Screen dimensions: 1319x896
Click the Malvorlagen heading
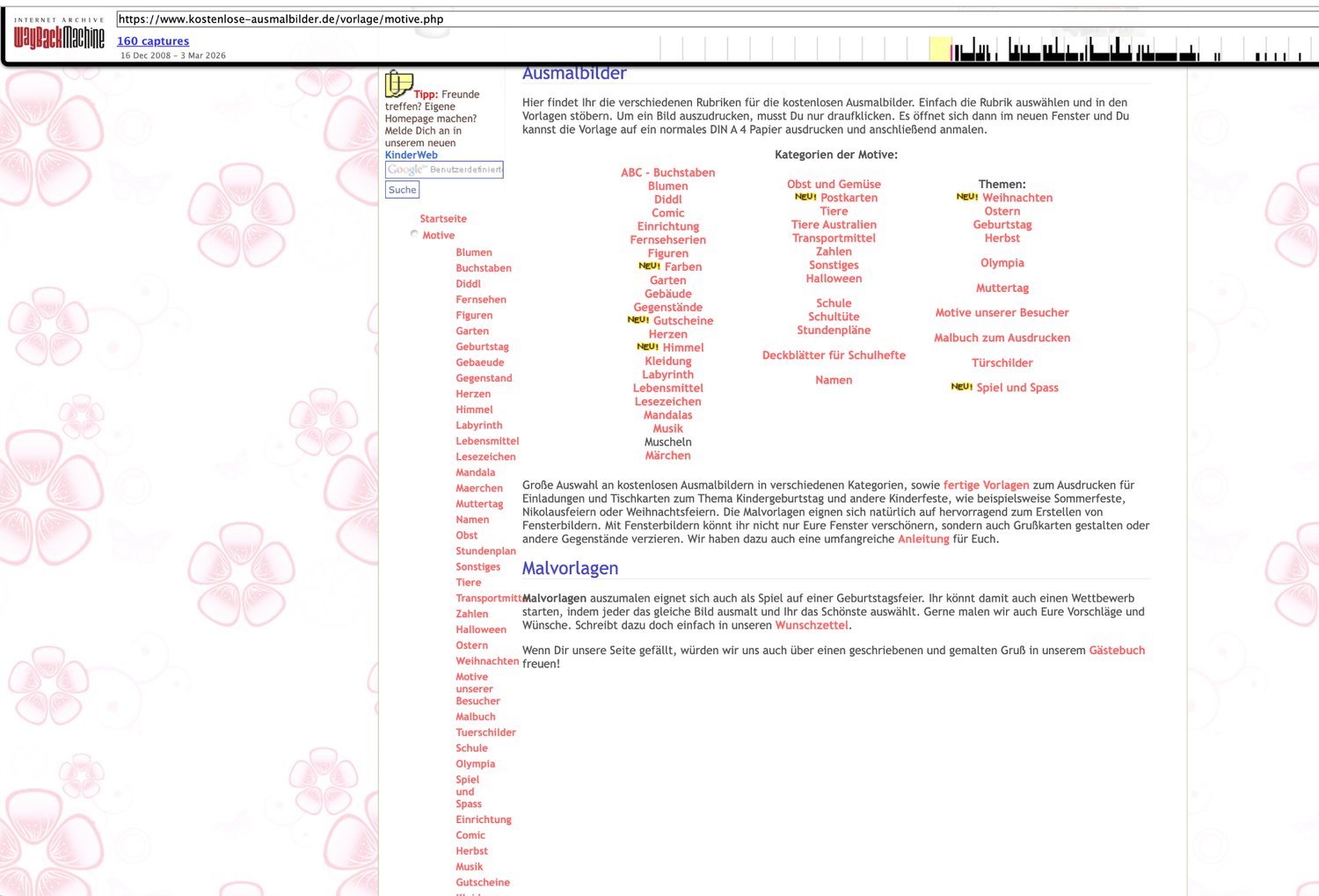coord(570,568)
